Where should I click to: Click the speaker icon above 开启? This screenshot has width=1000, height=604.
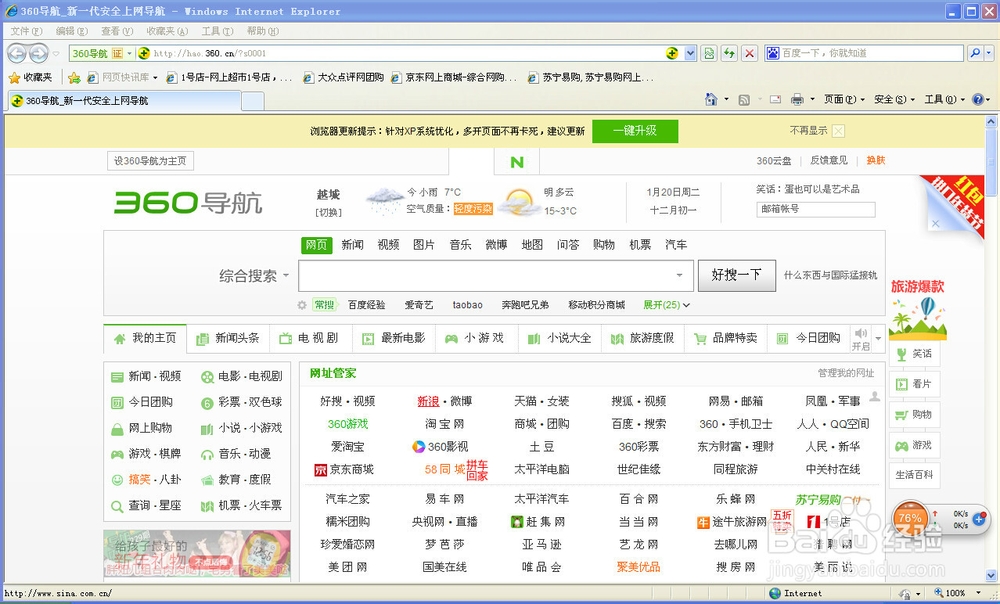pyautogui.click(x=860, y=333)
